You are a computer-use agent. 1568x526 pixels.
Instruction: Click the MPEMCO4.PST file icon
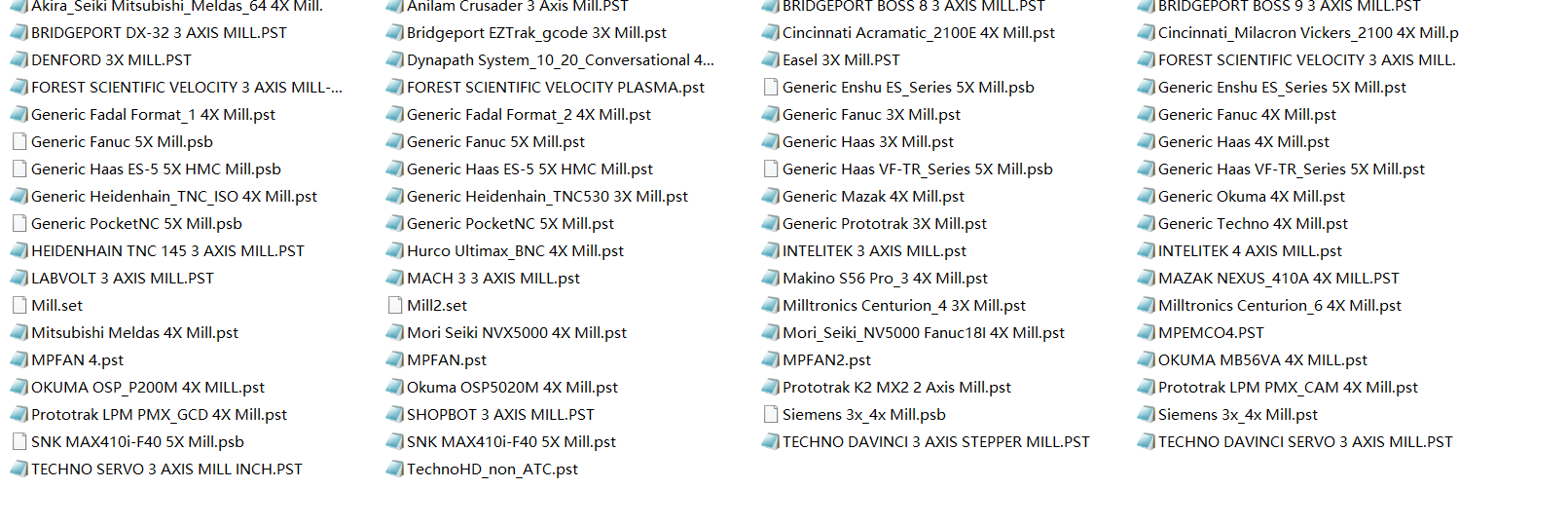click(1146, 332)
